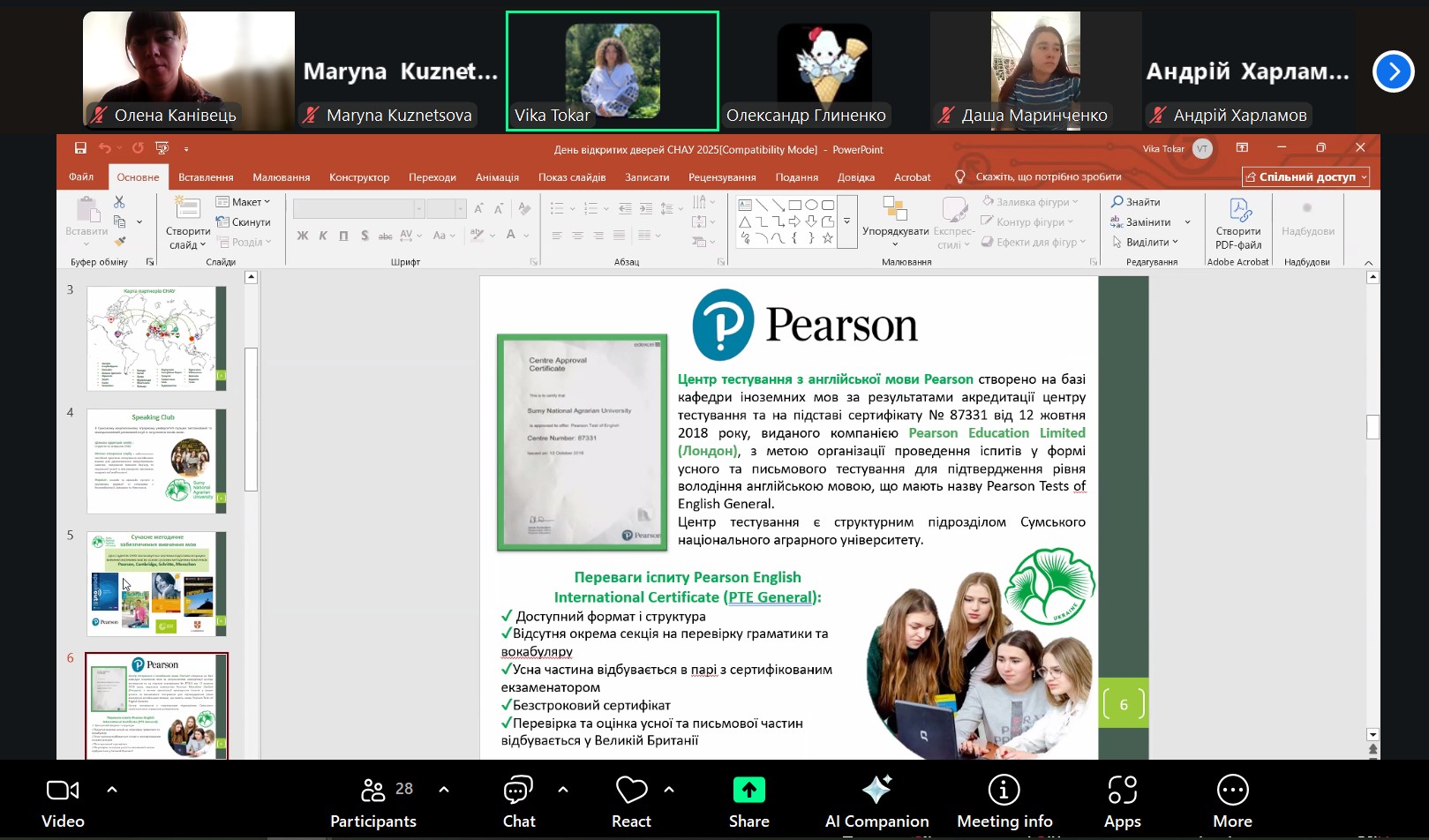Screen dimensions: 1429x840
Task: Click Знайти in the editing group
Action: (x=1136, y=202)
